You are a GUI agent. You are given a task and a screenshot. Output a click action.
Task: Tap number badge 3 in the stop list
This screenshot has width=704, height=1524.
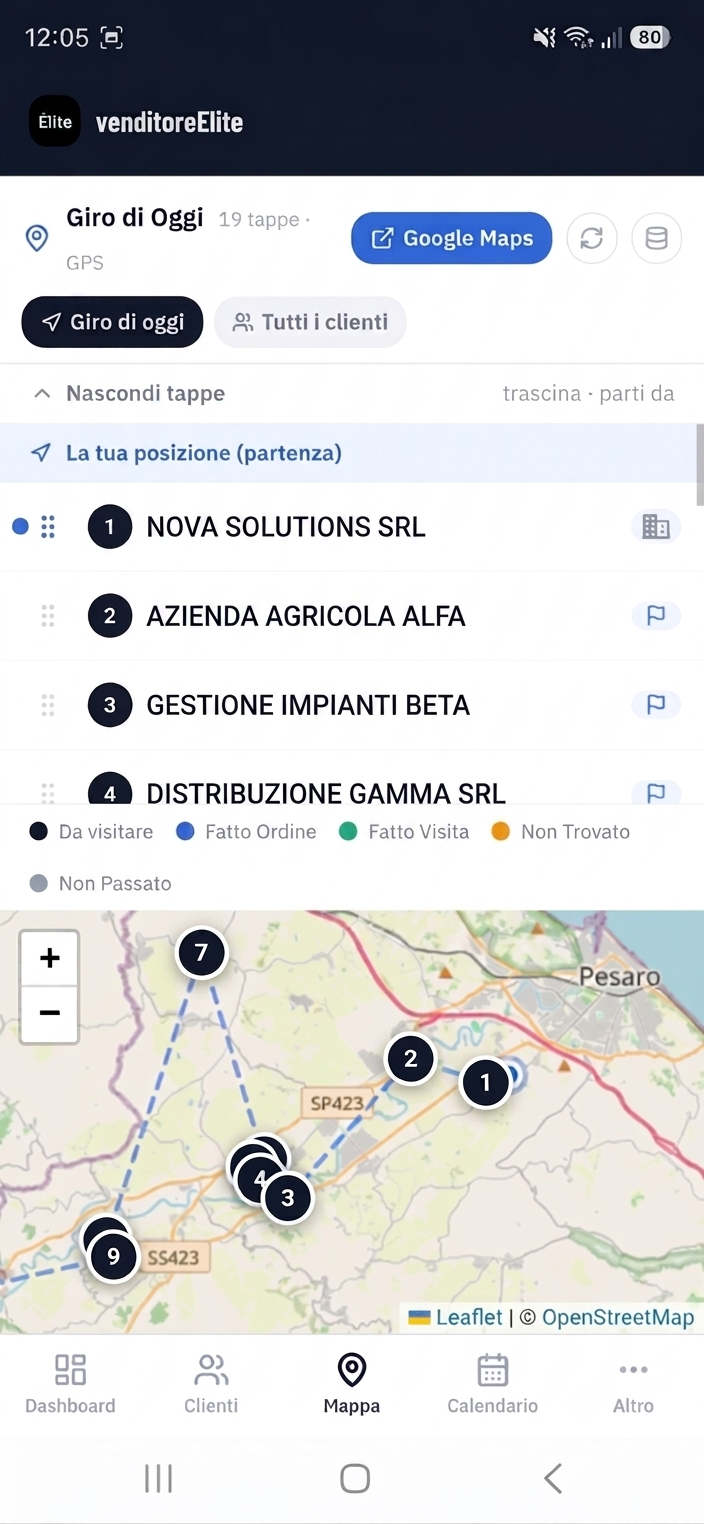[x=110, y=705]
